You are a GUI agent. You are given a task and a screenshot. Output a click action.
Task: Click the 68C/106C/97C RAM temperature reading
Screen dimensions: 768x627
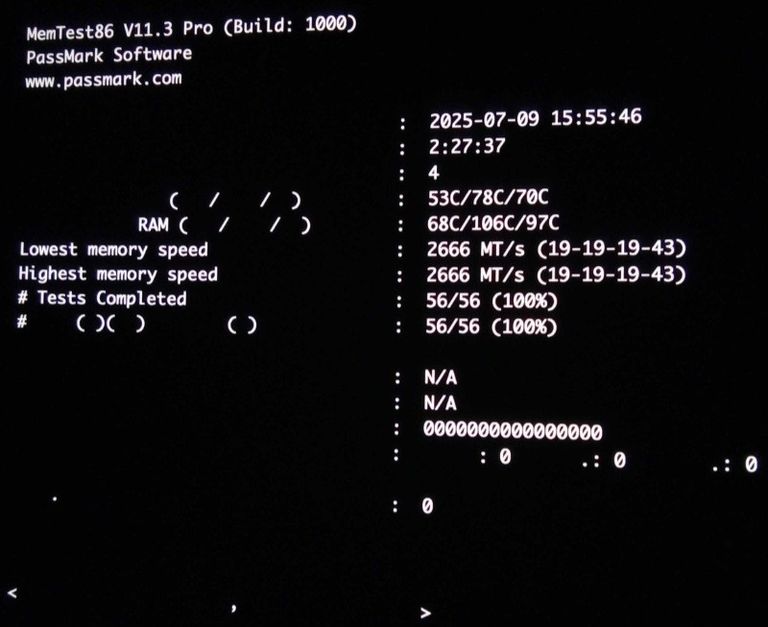[x=493, y=223]
